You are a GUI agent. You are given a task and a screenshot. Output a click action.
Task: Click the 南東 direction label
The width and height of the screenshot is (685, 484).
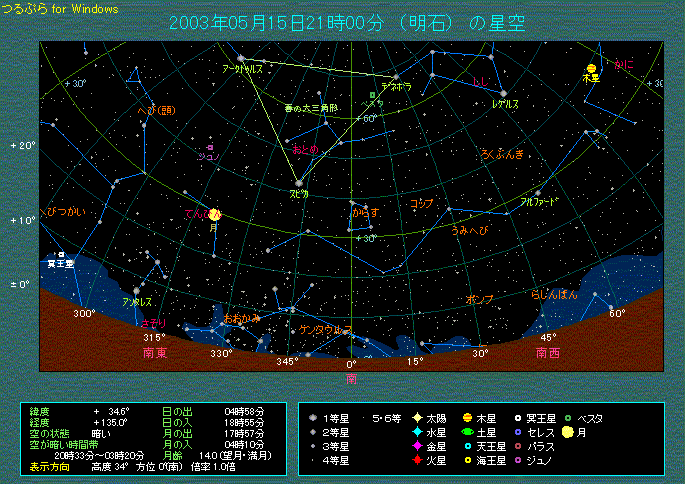coord(155,353)
